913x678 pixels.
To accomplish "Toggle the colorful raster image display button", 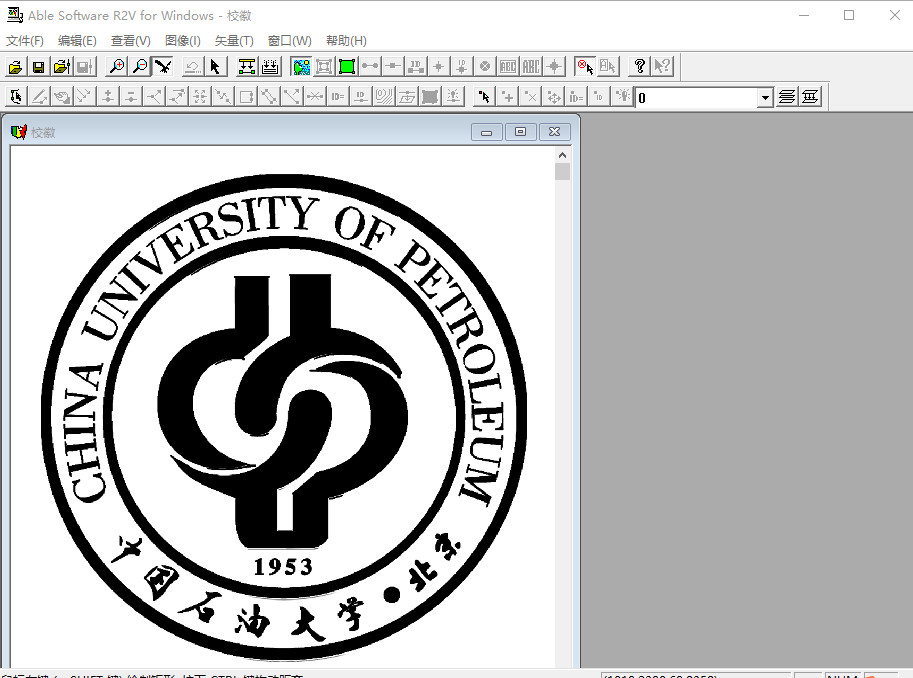I will 301,67.
